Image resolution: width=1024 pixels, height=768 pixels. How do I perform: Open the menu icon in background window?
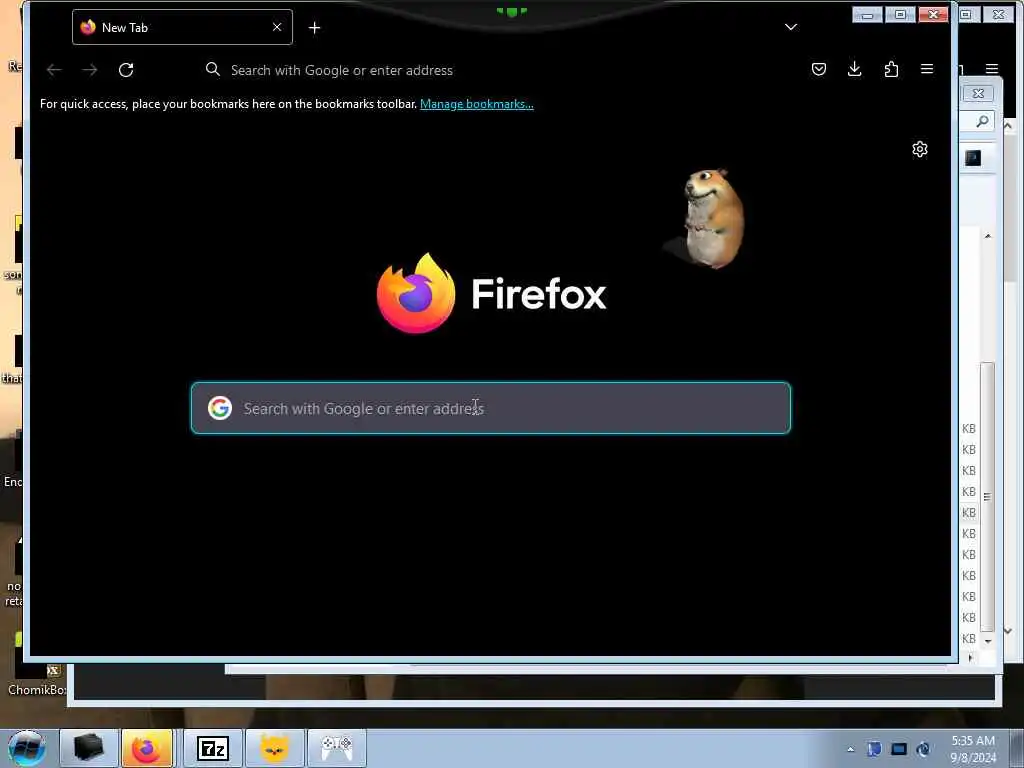(x=992, y=69)
